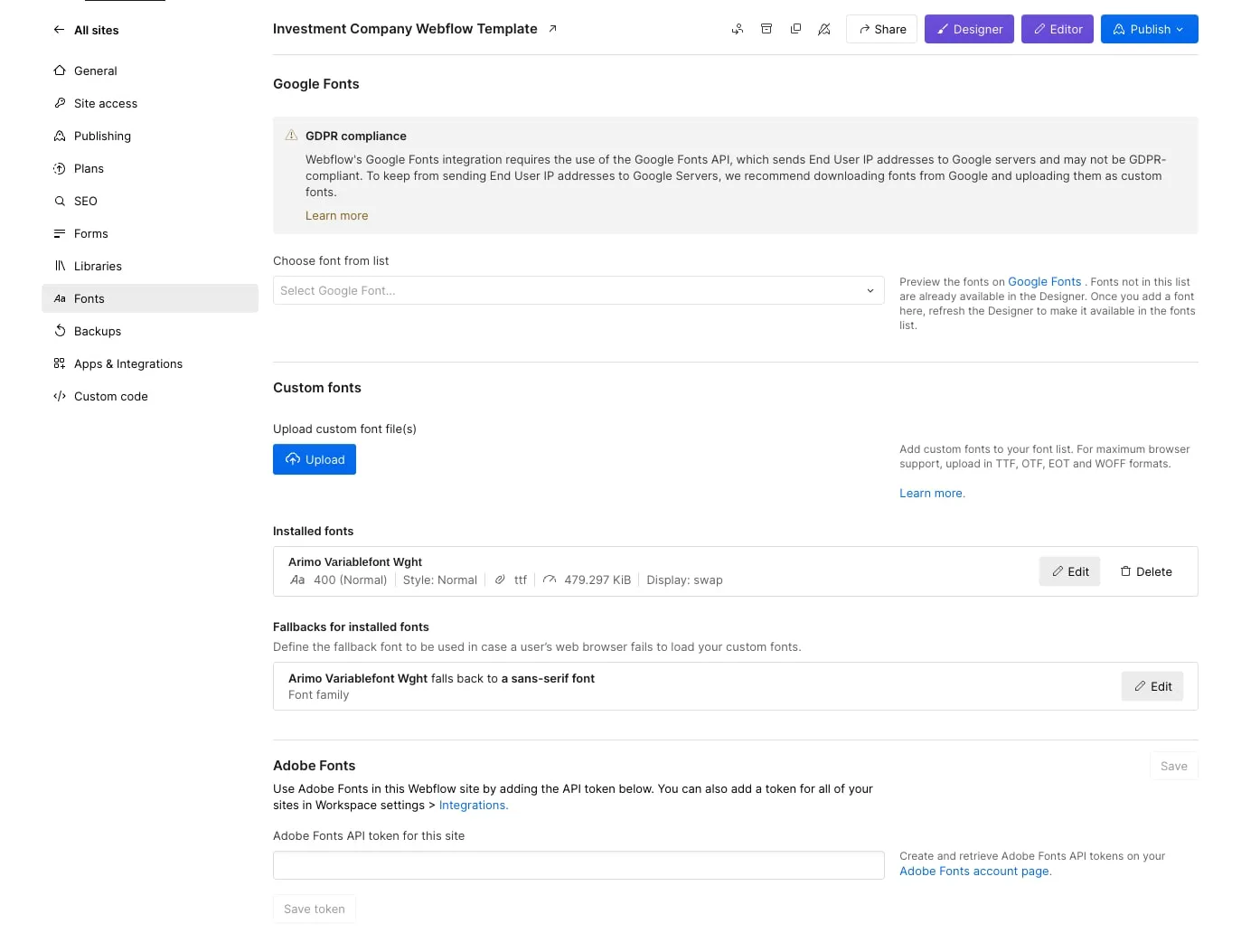Go back to All sites
Image resolution: width=1260 pixels, height=952 pixels.
tap(86, 30)
